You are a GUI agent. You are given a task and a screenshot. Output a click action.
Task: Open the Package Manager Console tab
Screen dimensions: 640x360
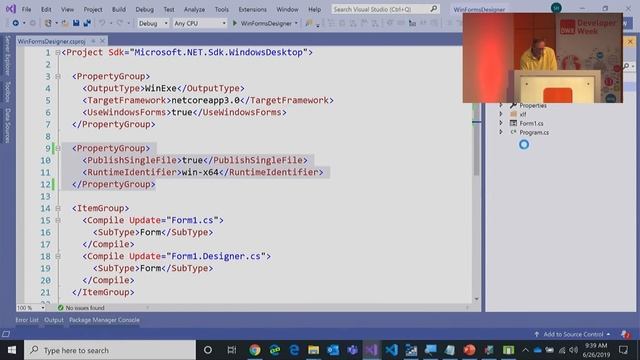point(104,320)
